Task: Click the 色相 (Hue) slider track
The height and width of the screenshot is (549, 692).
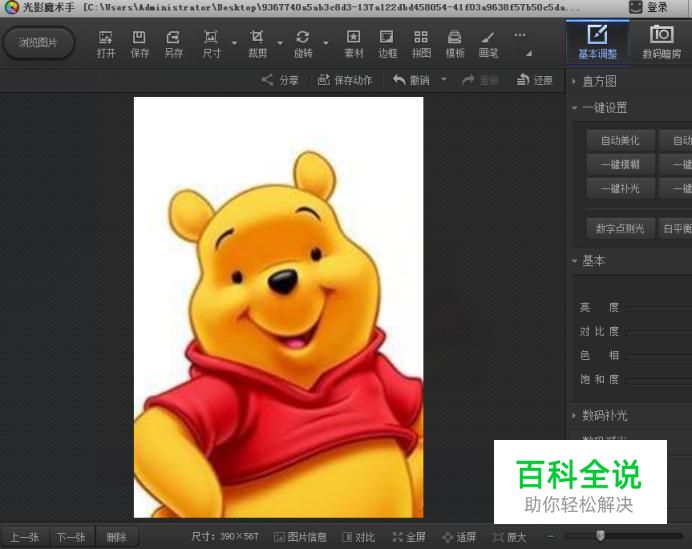Action: pos(658,356)
